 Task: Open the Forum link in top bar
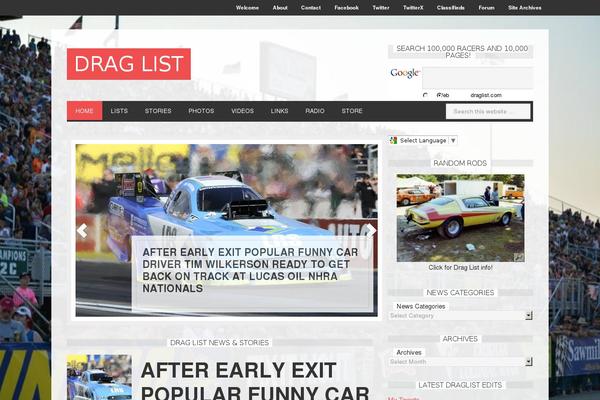(x=486, y=8)
